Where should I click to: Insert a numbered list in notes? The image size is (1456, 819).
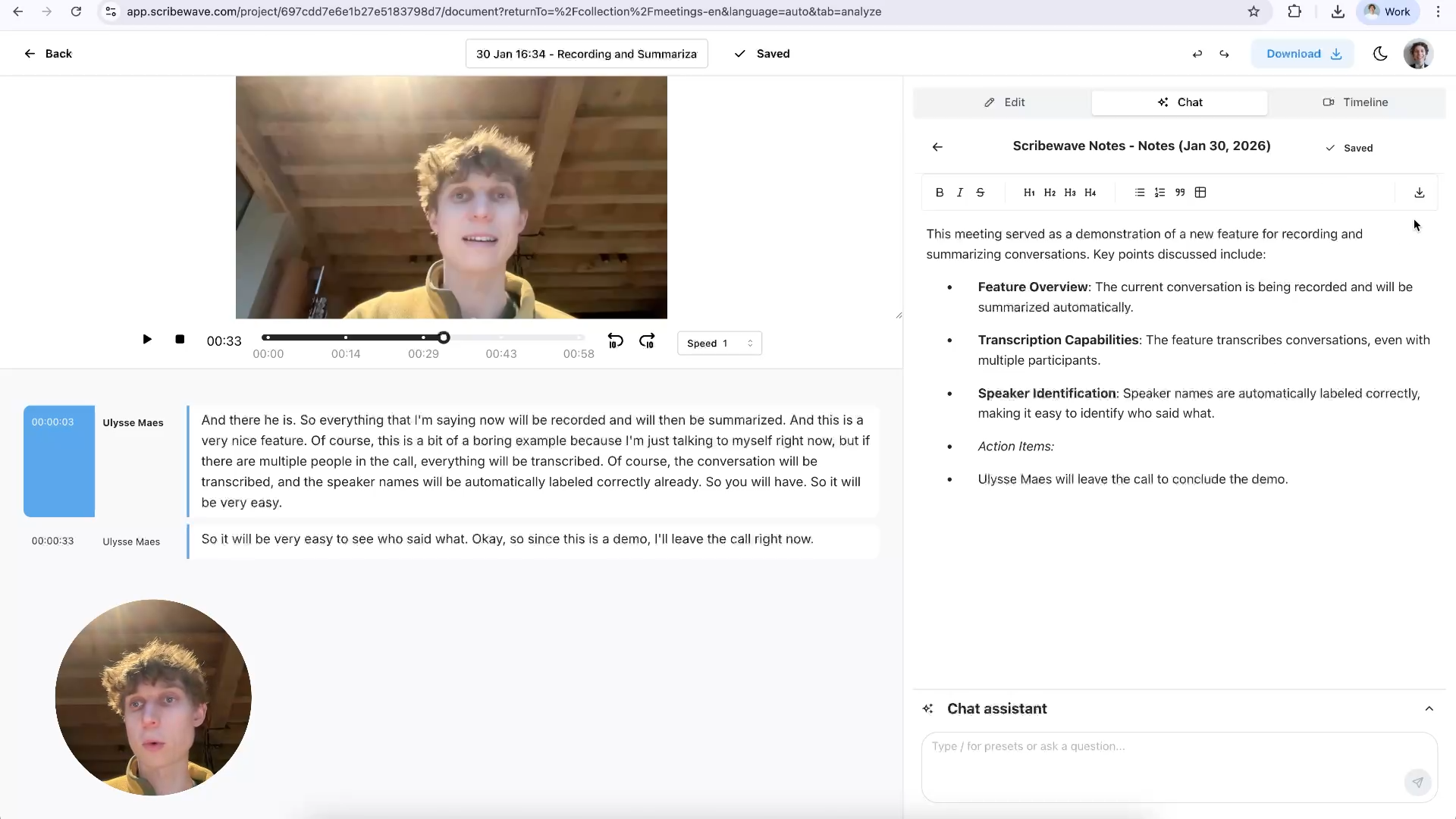[x=1159, y=193]
